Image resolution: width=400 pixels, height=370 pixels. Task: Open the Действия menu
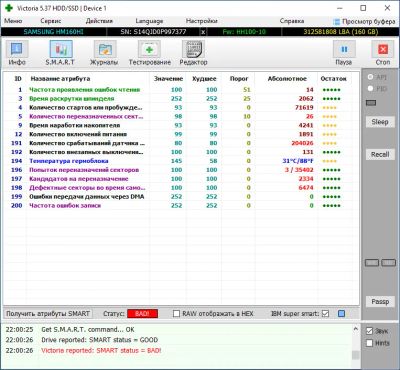(99, 21)
